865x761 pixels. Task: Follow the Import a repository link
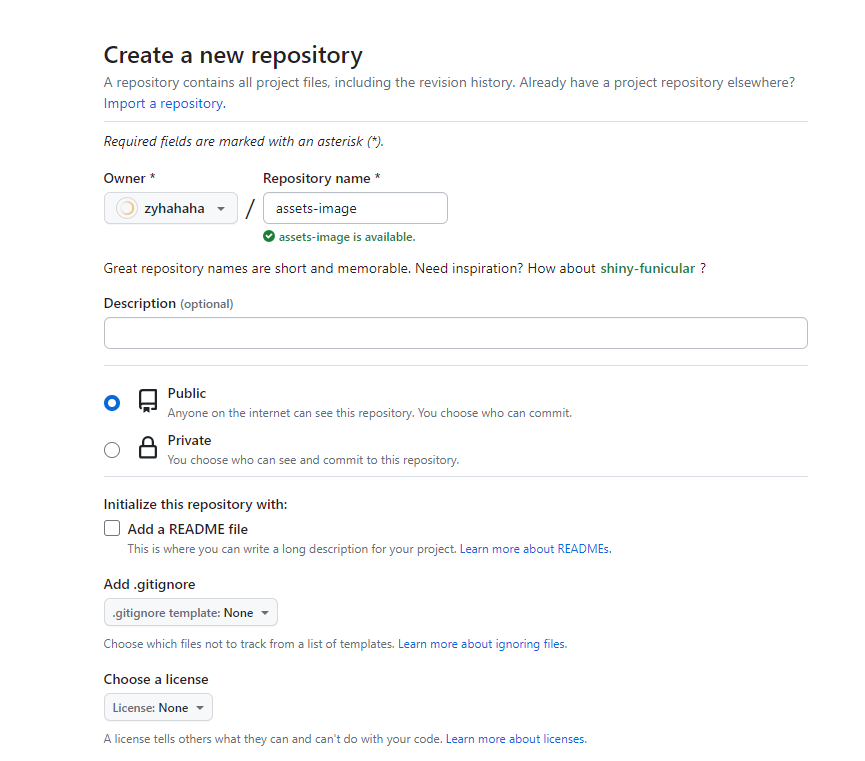tap(164, 103)
